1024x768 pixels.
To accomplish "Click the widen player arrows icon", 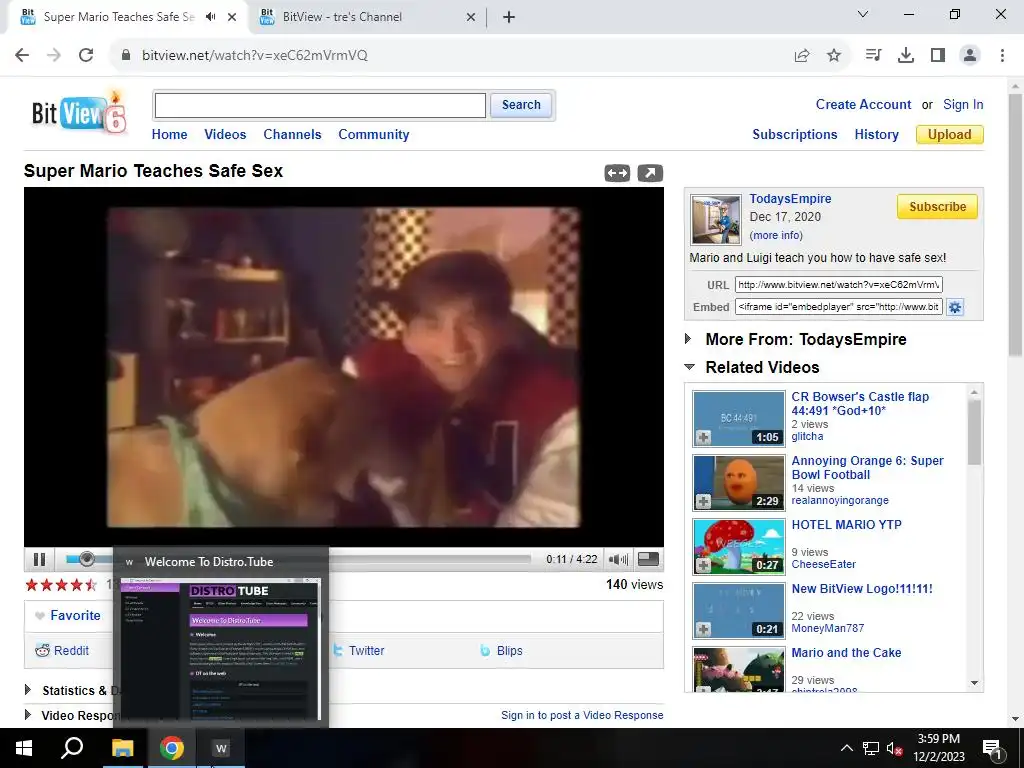I will point(617,173).
